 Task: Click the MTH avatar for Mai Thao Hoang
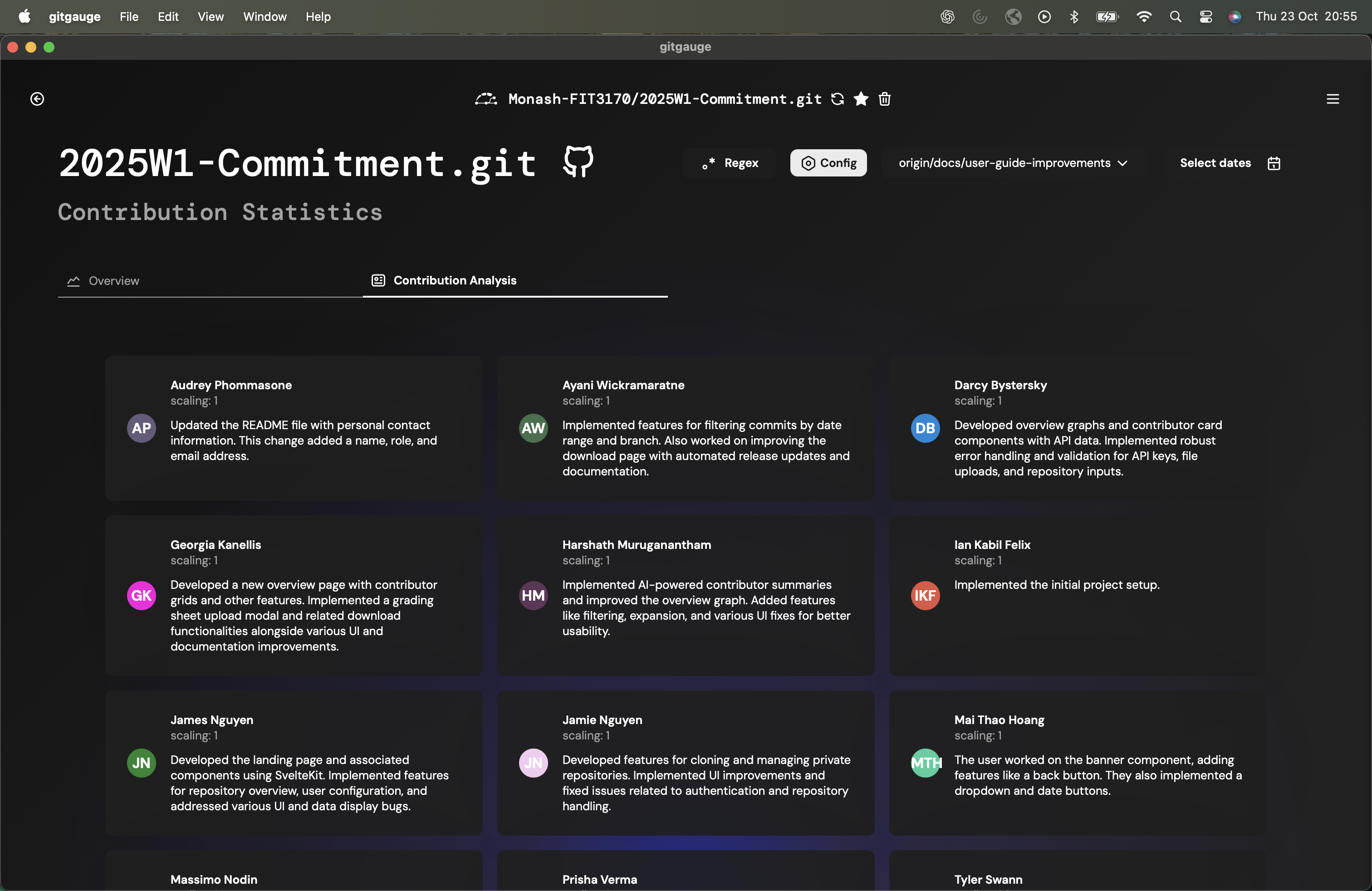click(x=925, y=763)
